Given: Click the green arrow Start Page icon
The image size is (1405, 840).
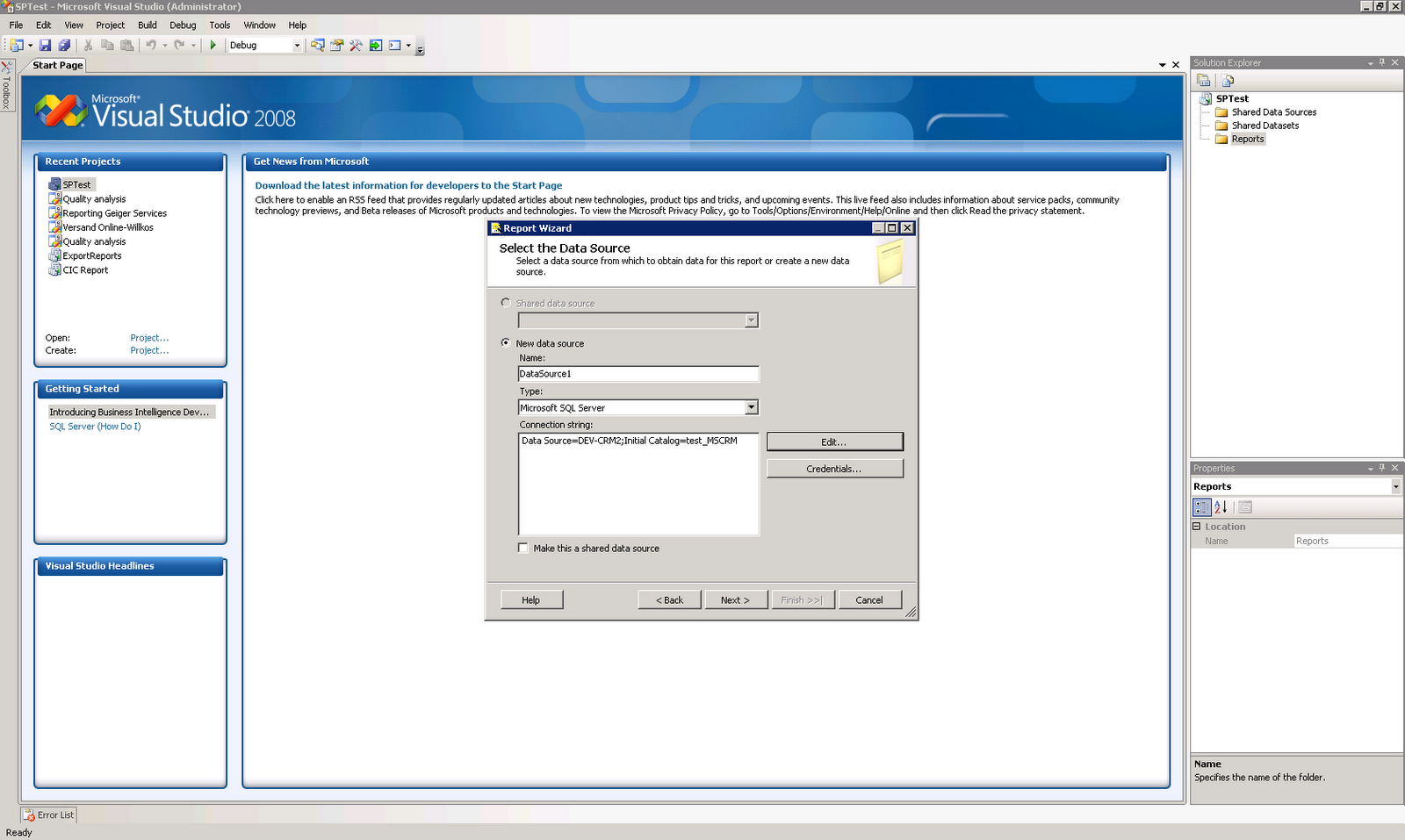Looking at the screenshot, I should pyautogui.click(x=376, y=46).
